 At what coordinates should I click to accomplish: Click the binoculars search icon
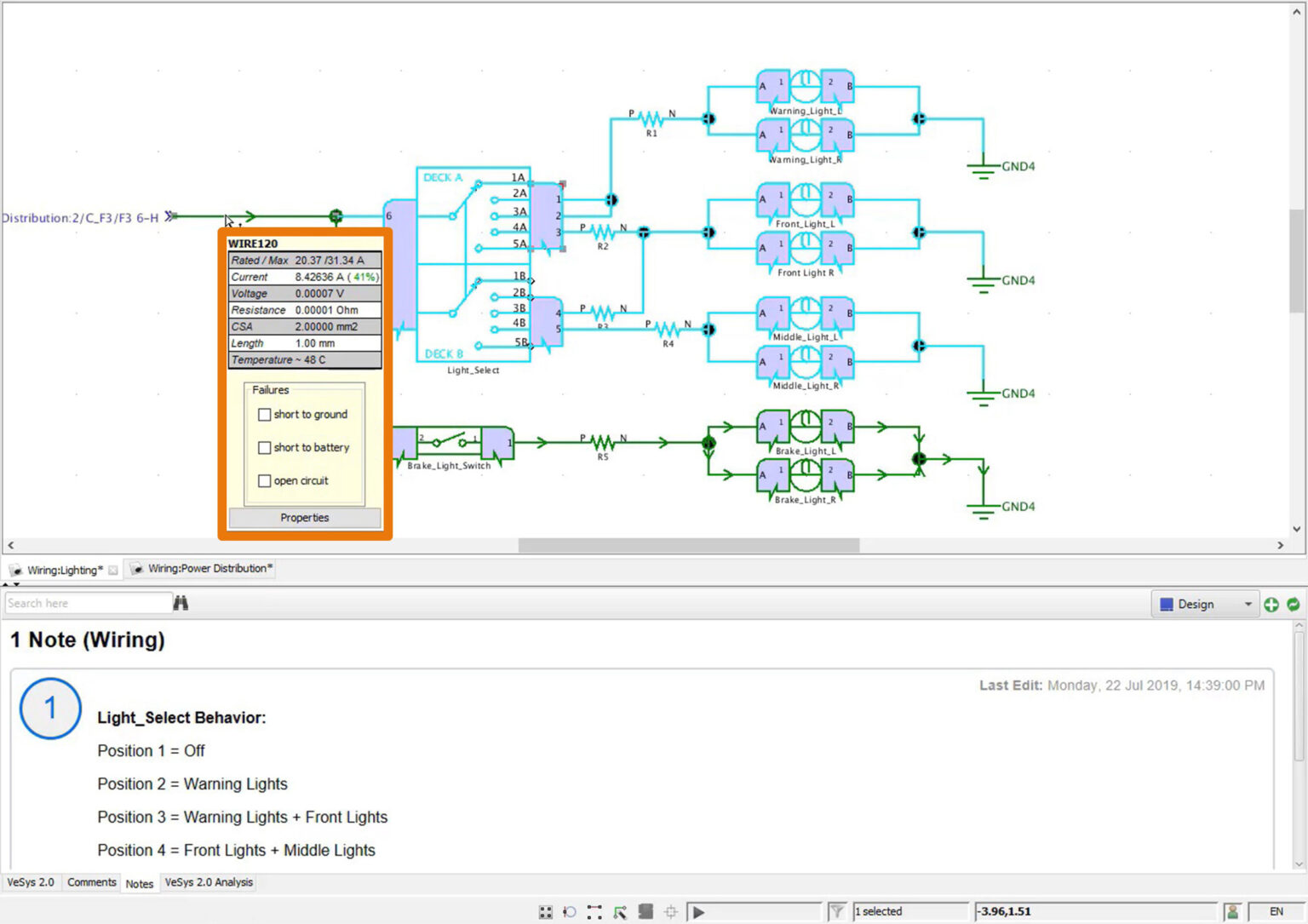click(x=181, y=602)
